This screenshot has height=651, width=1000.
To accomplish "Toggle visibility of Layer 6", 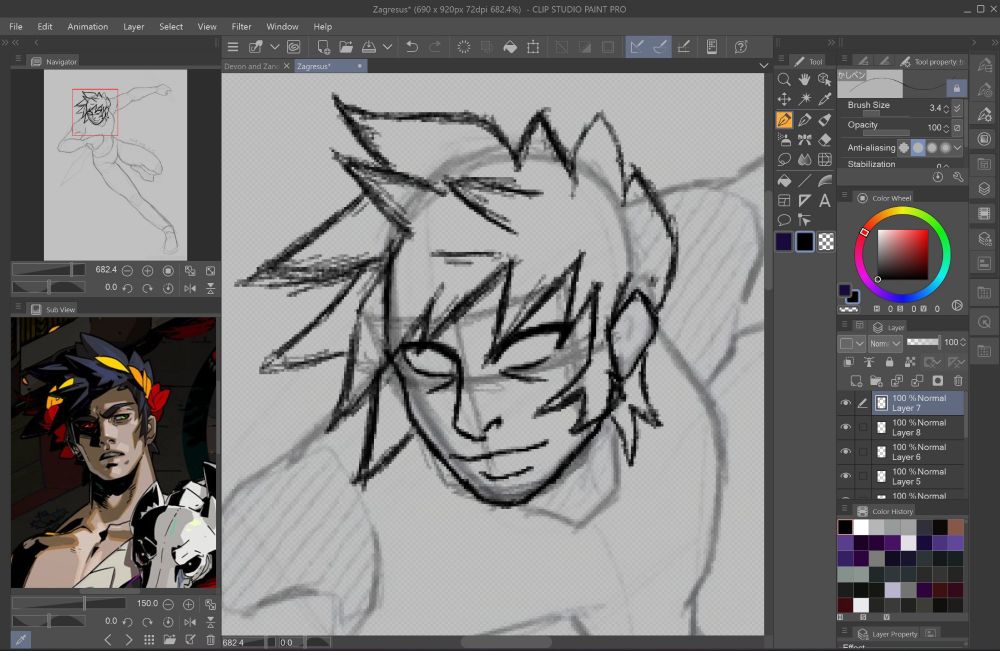I will tap(845, 452).
